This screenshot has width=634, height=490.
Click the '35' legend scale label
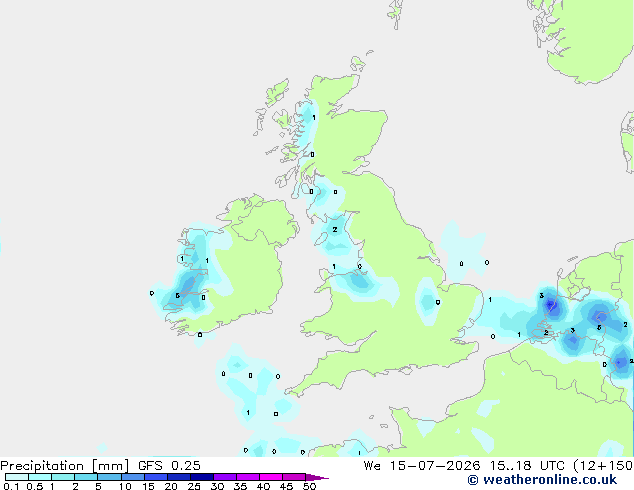[240, 486]
